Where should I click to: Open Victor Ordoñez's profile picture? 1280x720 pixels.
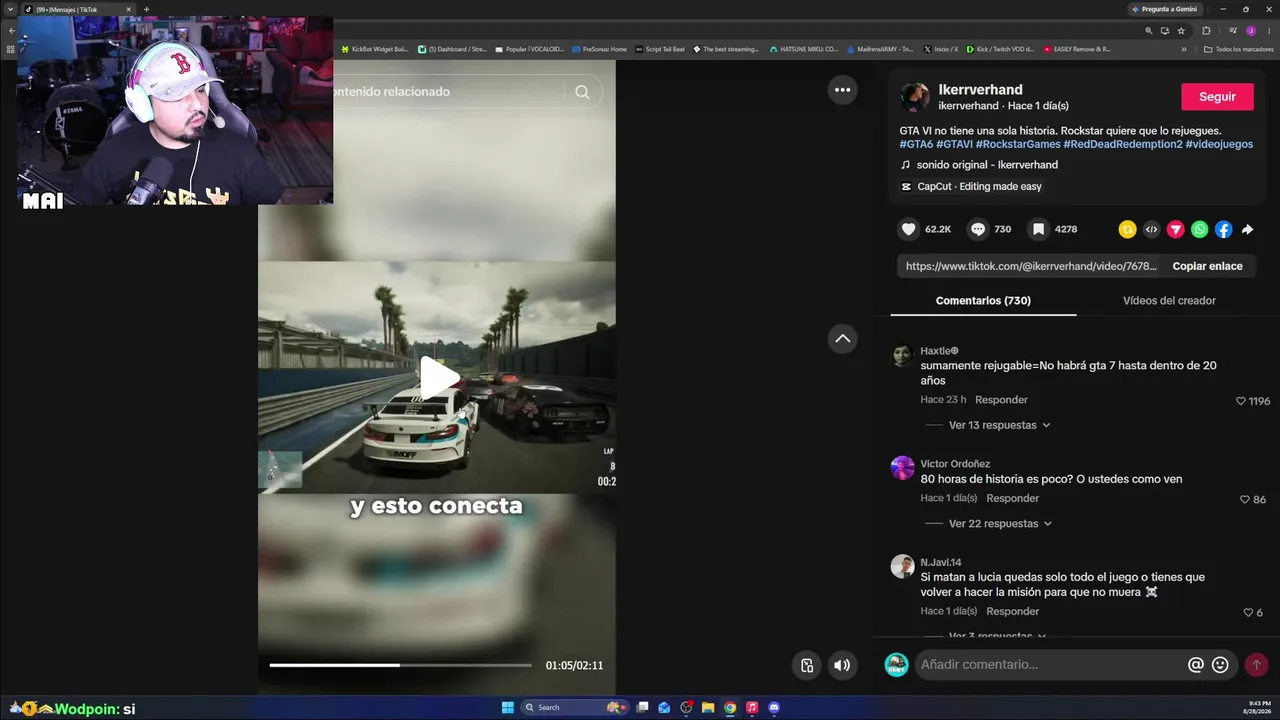[902, 468]
